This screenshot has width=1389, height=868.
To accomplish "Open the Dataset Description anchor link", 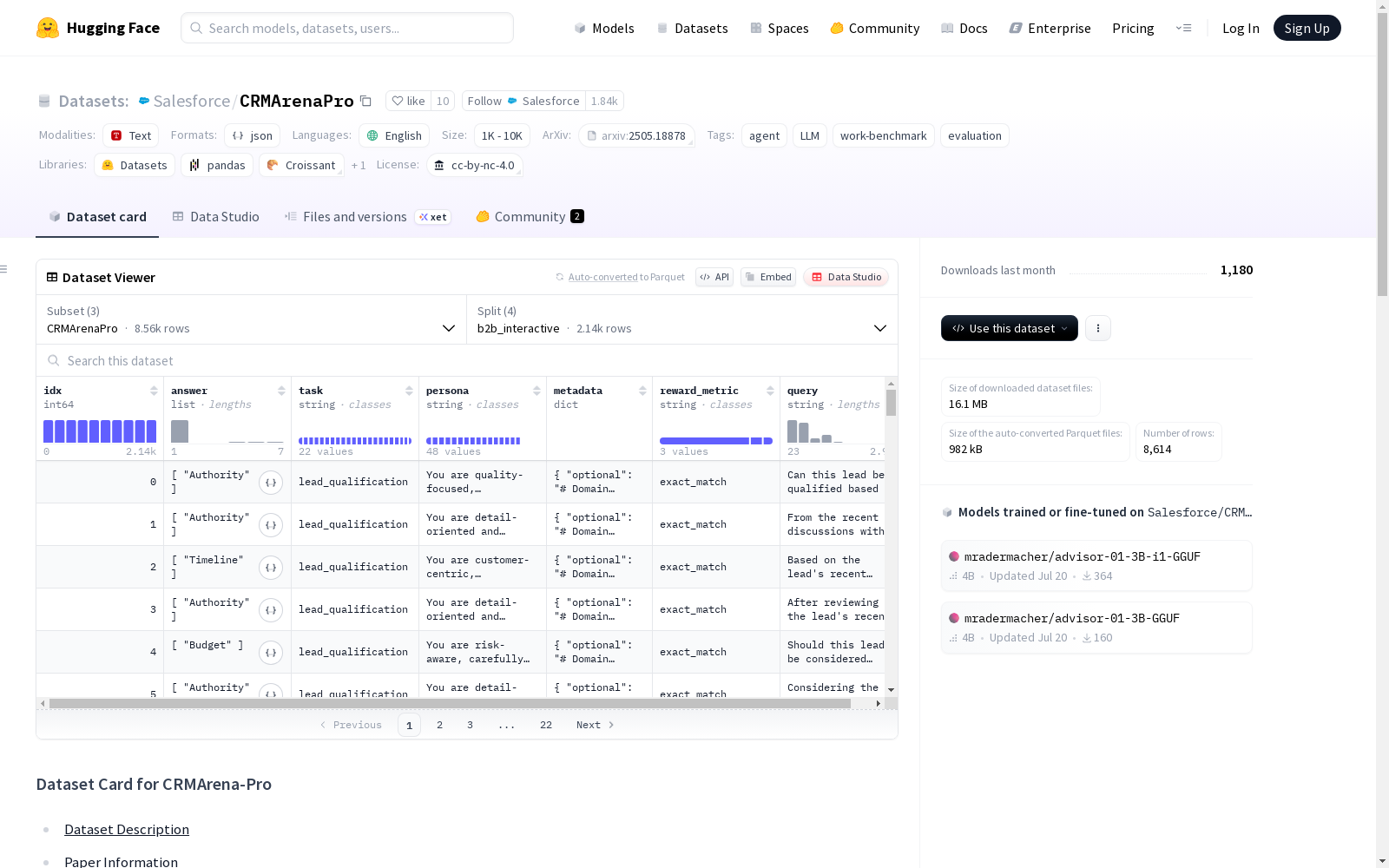I will click(127, 829).
